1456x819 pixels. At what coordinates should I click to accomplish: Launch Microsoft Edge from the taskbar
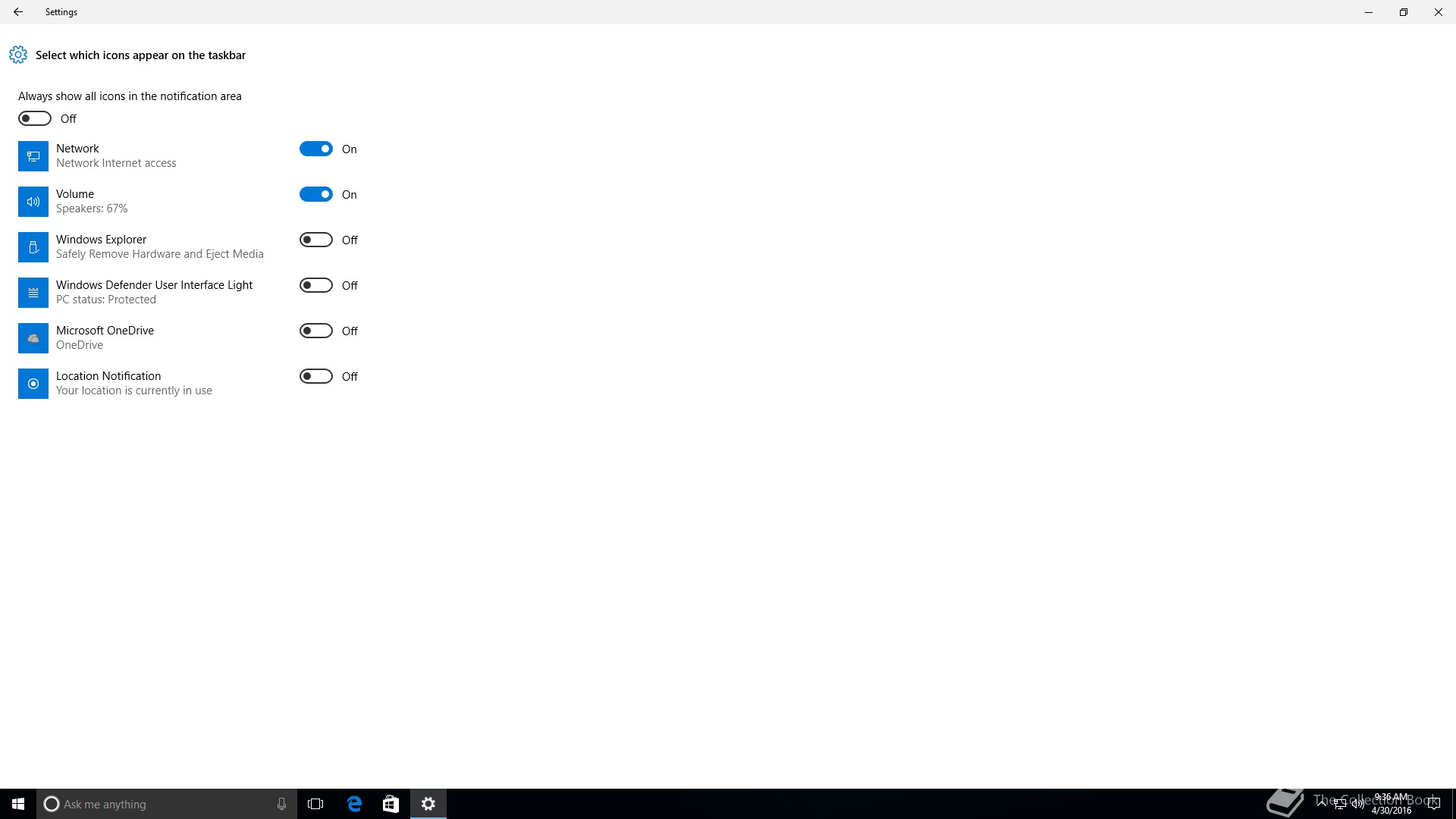click(354, 804)
